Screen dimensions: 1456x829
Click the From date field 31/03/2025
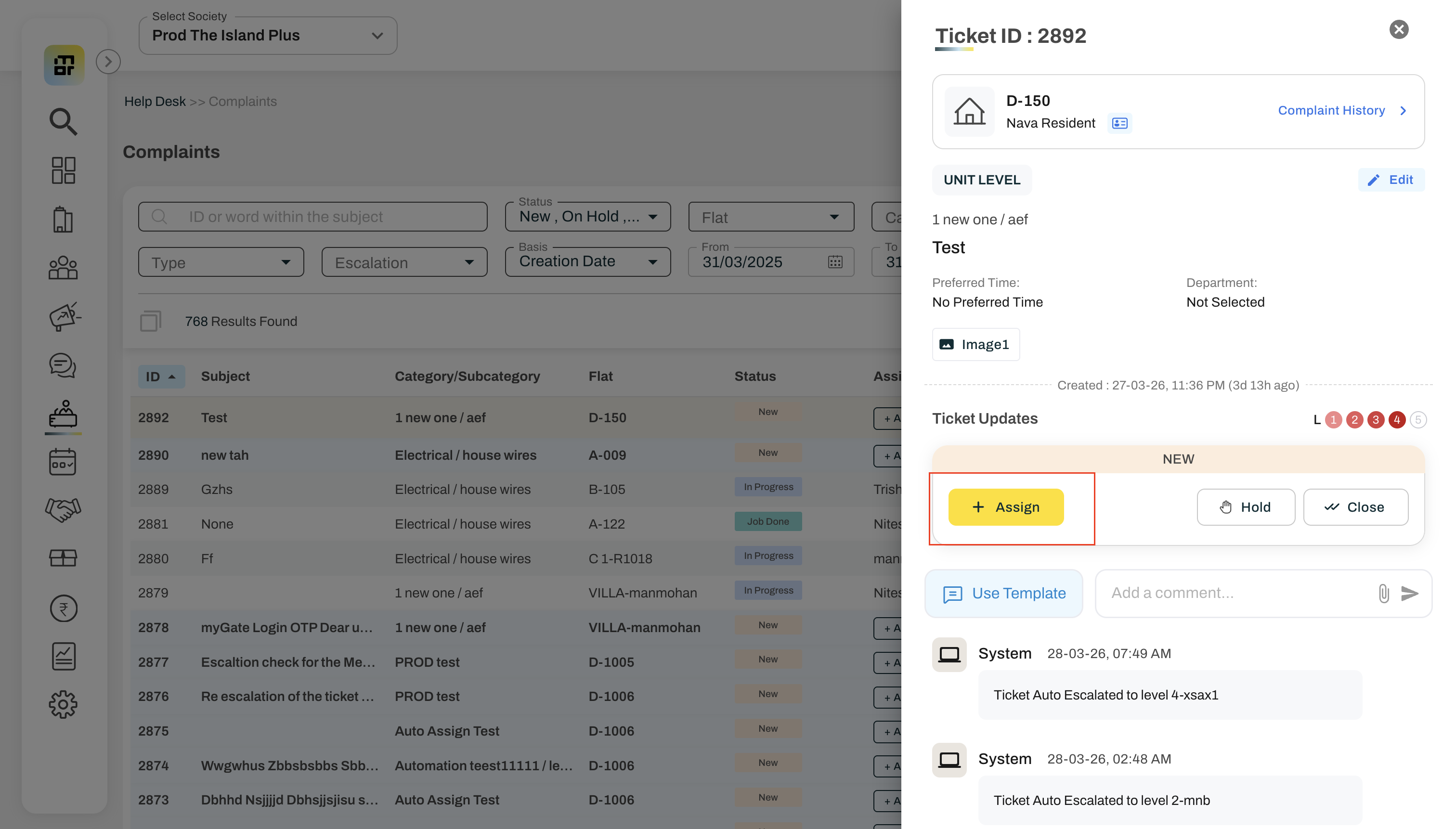(771, 262)
